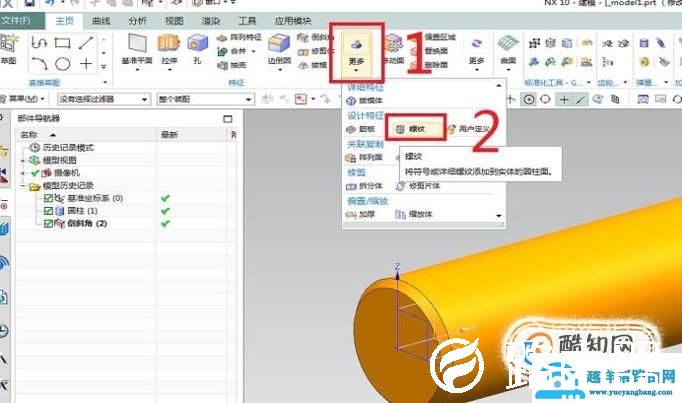Expand the 合并 dropdown arrow
This screenshot has height=403, width=682.
pyautogui.click(x=254, y=51)
